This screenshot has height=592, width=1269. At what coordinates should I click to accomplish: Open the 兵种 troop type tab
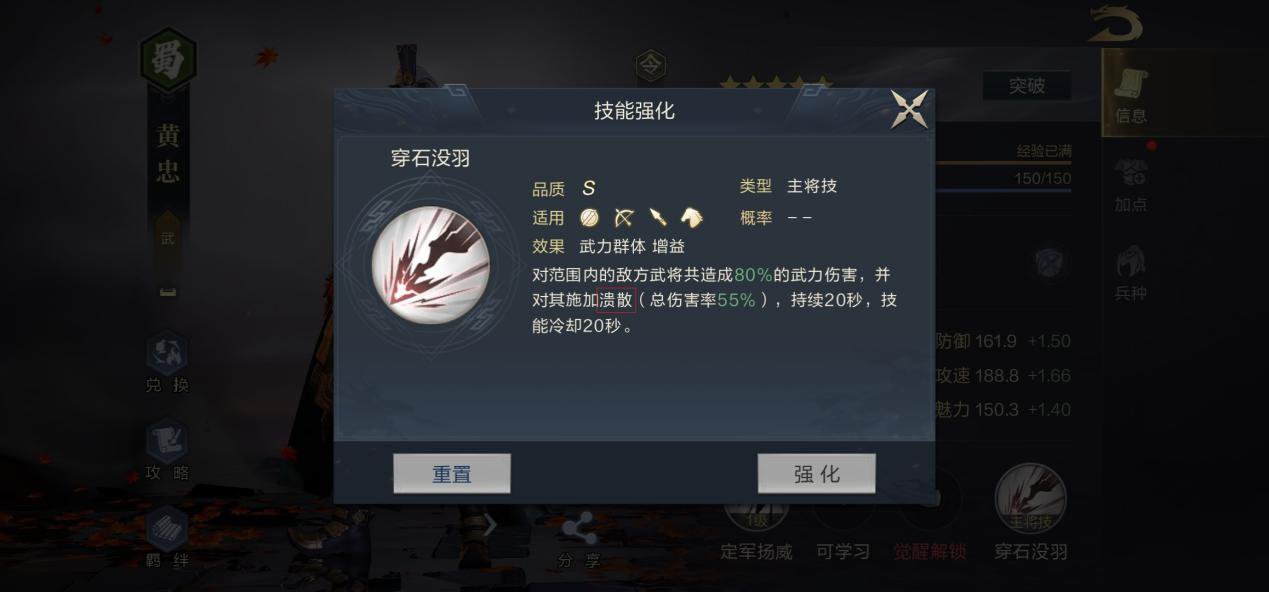(x=1131, y=273)
